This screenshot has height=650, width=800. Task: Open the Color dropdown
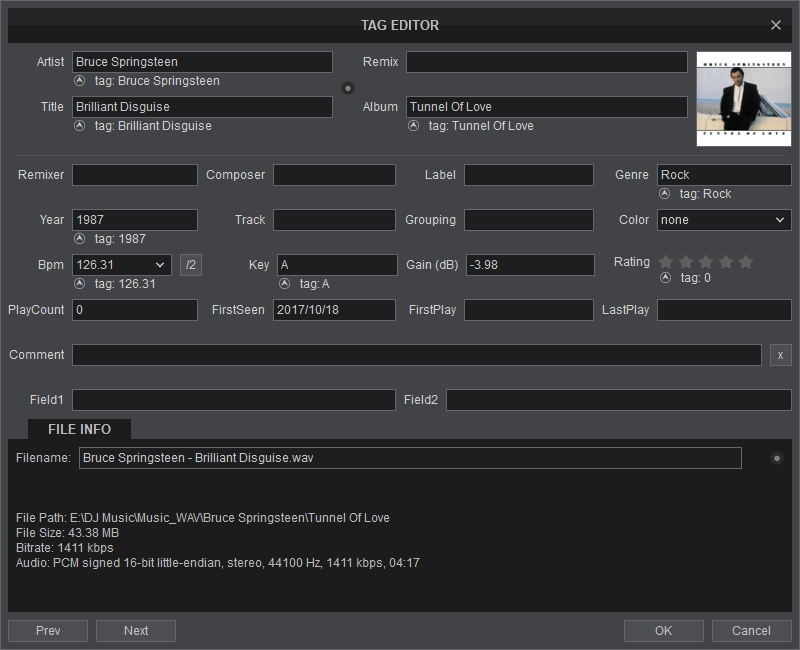pos(724,220)
